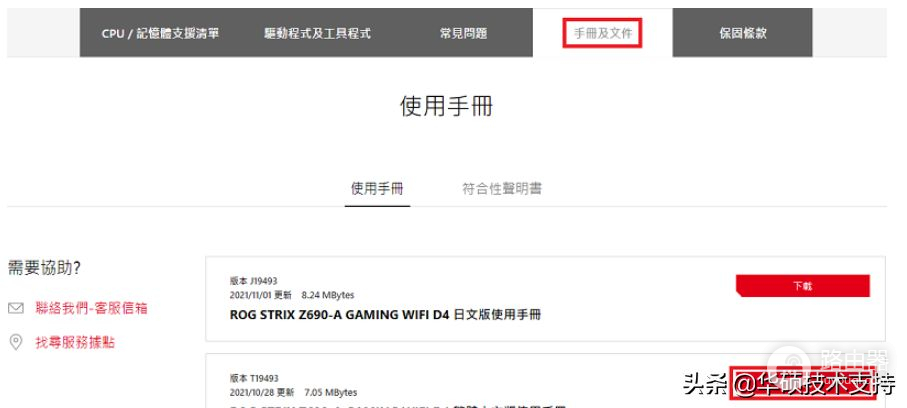Open the 找尋服務據點 link

click(75, 343)
